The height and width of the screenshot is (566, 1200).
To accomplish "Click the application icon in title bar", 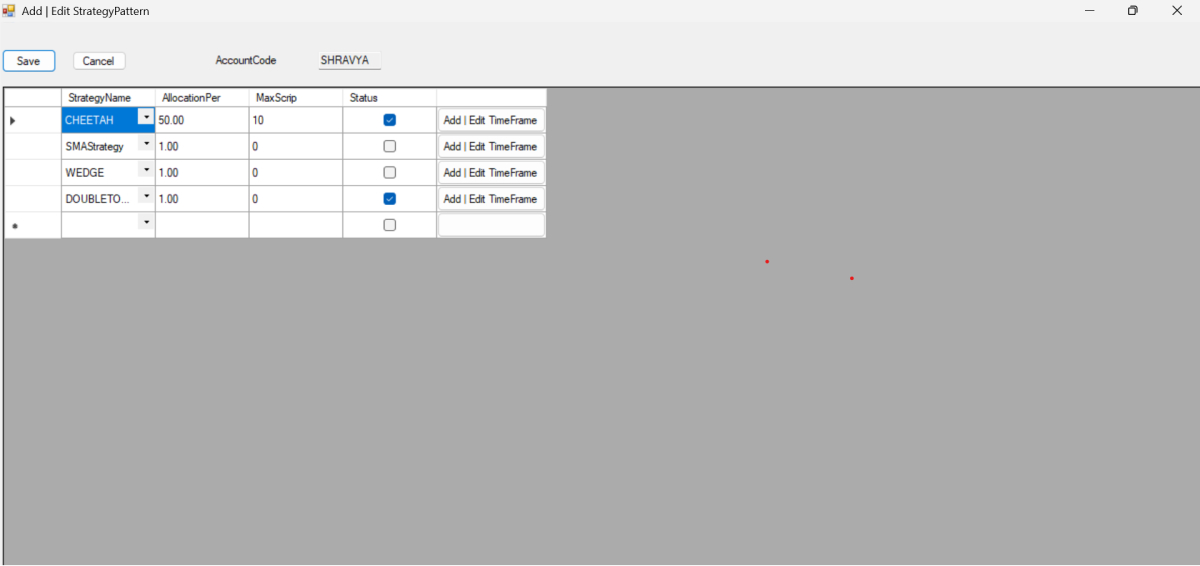I will [x=10, y=11].
